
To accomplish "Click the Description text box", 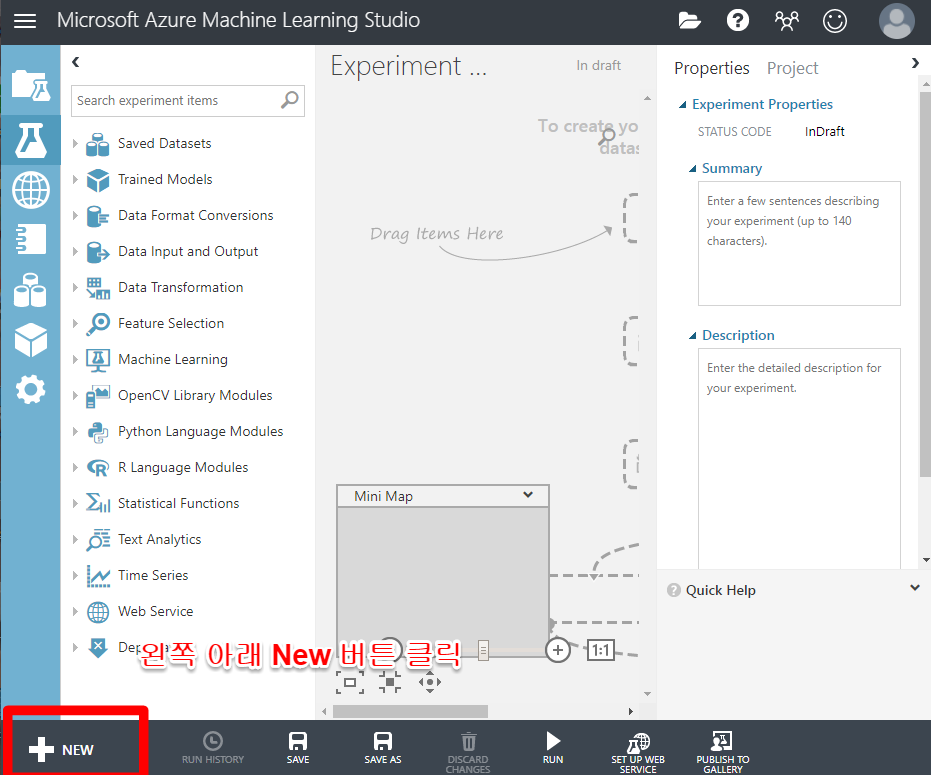I will pos(799,458).
